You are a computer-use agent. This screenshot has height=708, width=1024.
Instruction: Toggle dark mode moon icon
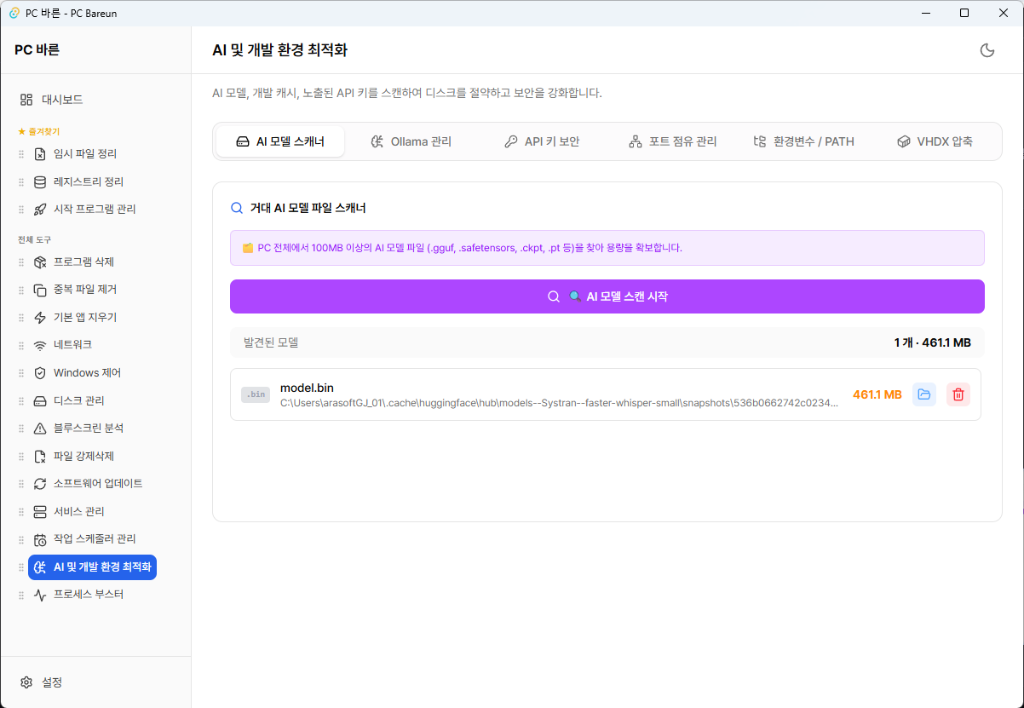(987, 50)
